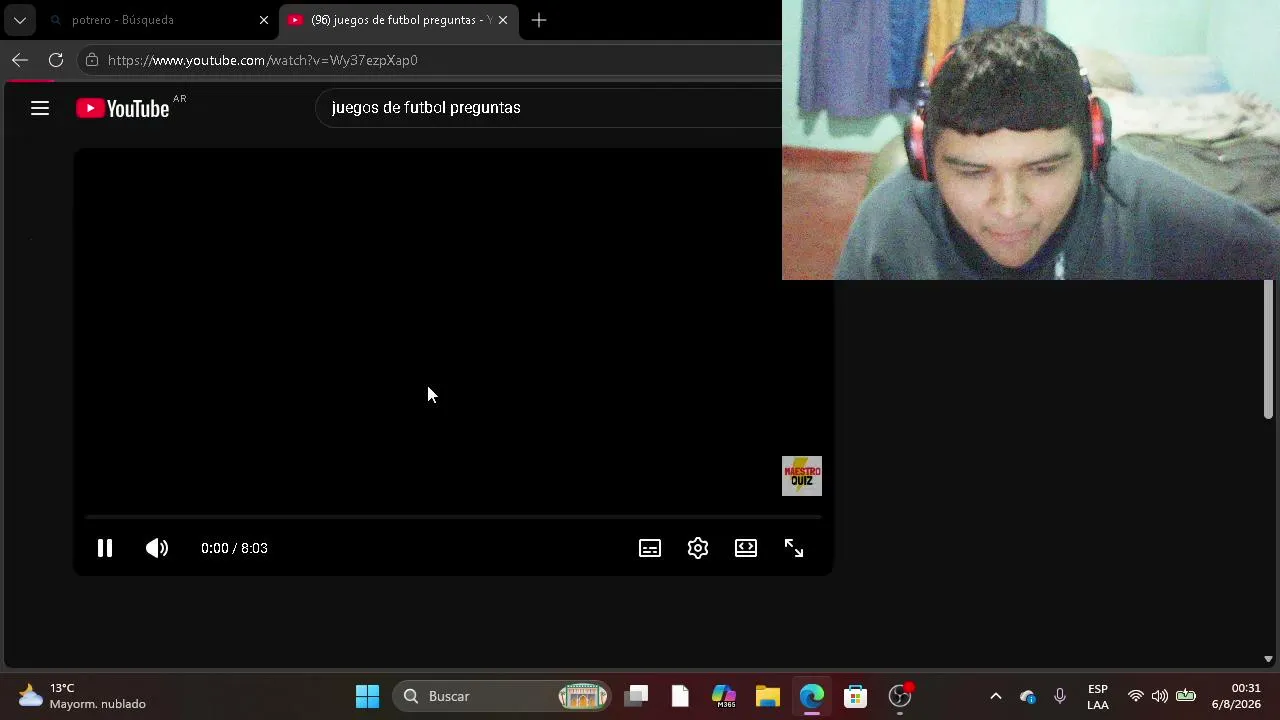Reload the page with the refresh icon
The image size is (1280, 720).
click(56, 60)
